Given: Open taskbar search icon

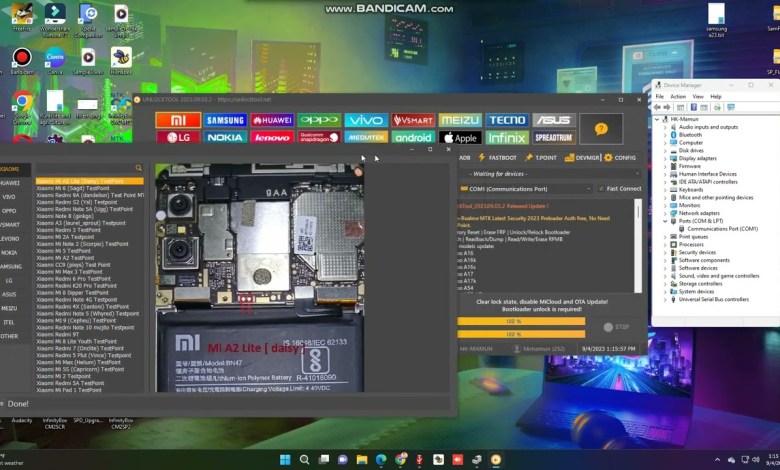Looking at the screenshot, I should point(304,460).
